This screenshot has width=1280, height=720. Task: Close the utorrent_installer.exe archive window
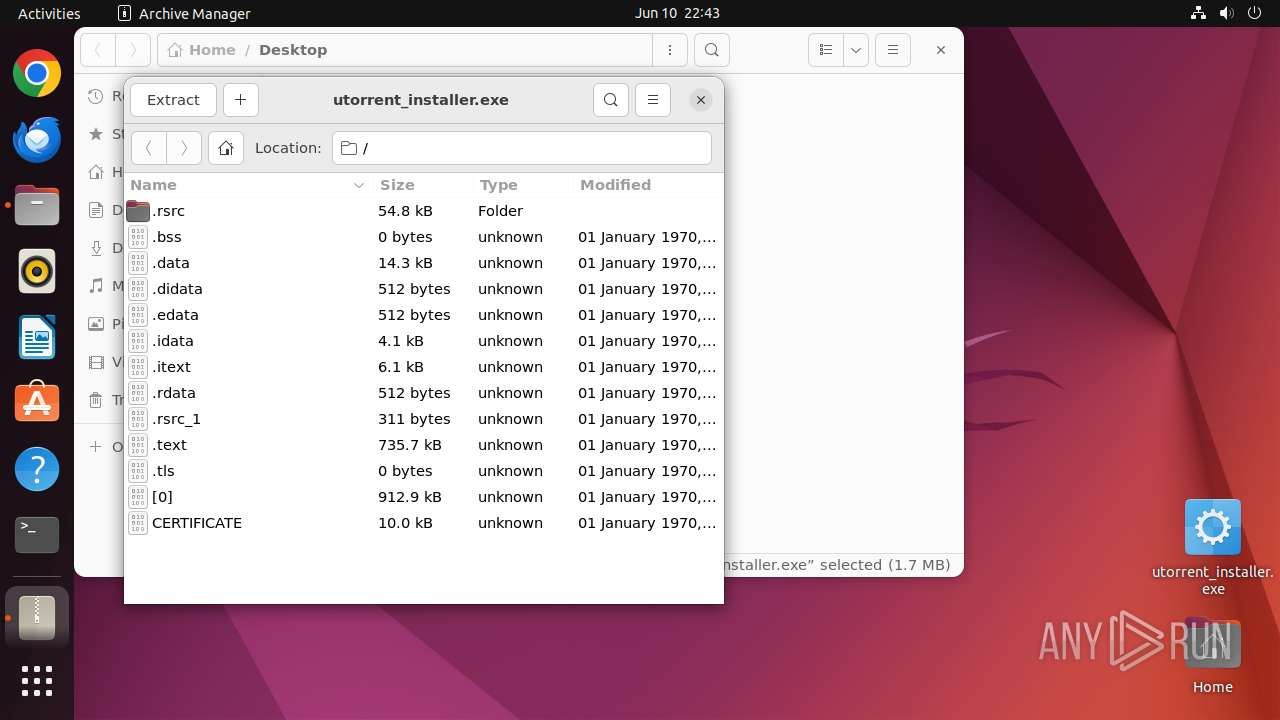pos(701,100)
